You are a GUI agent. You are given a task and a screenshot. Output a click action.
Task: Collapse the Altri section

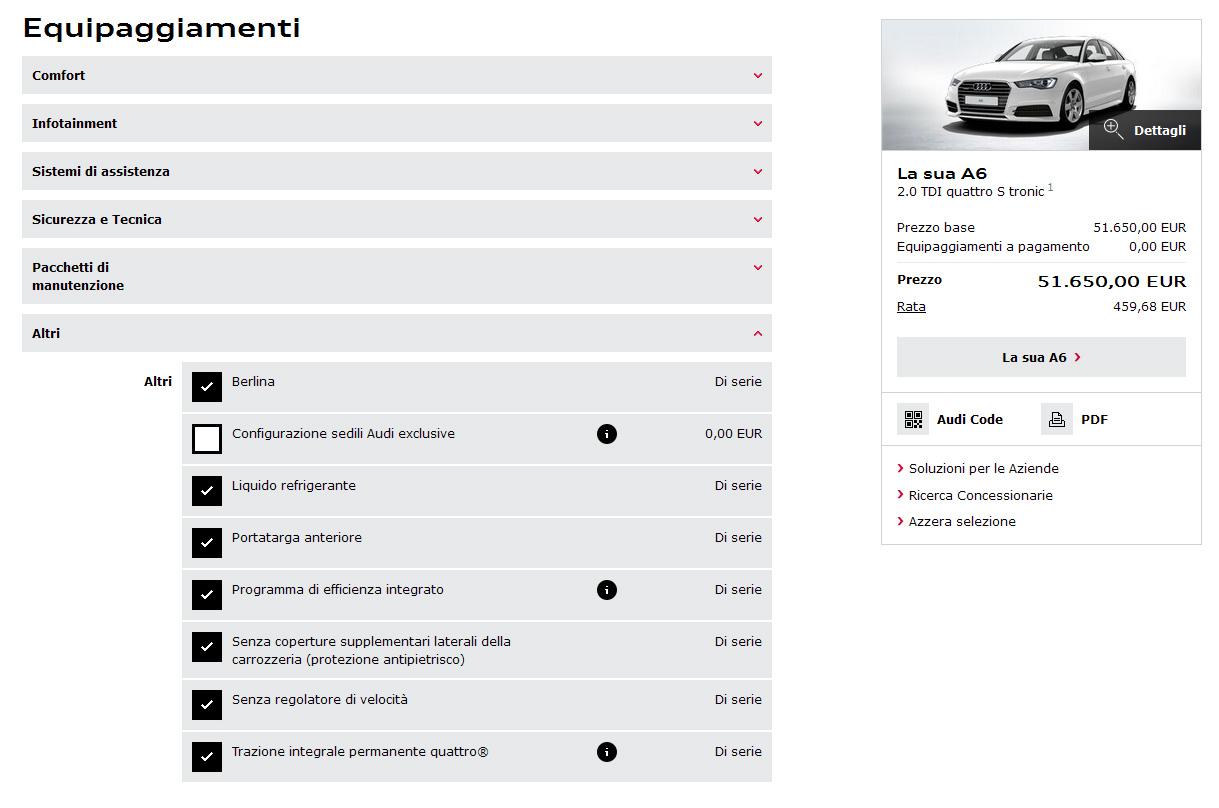point(397,333)
